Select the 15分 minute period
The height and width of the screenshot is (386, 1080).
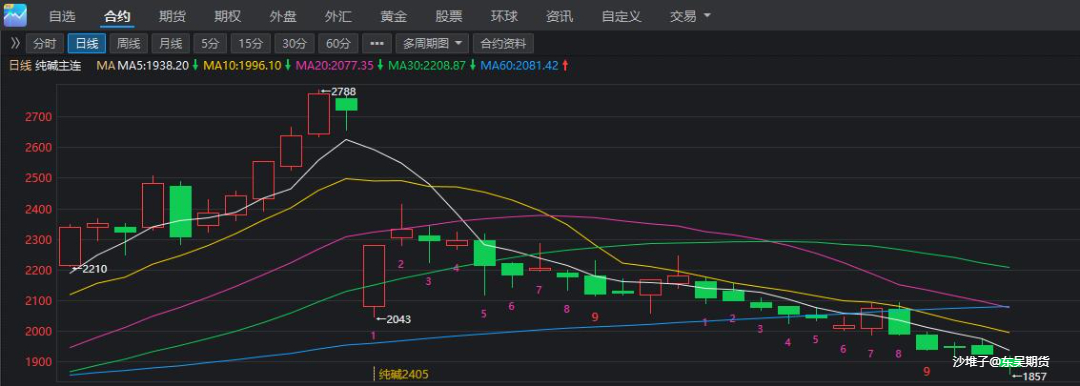click(x=251, y=43)
